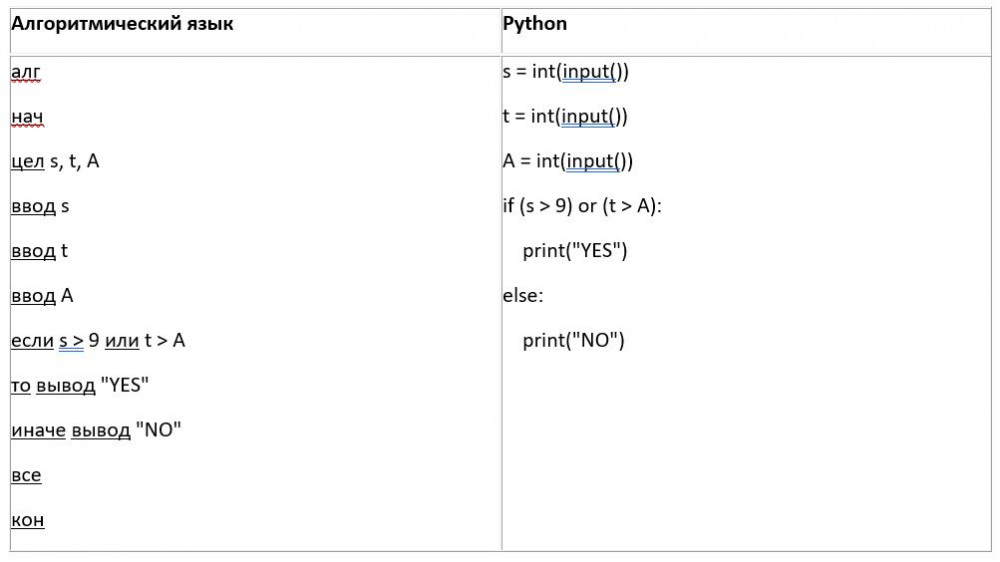1000x562 pixels.
Task: Select the Python line "t = int(input())"
Action: [x=565, y=117]
